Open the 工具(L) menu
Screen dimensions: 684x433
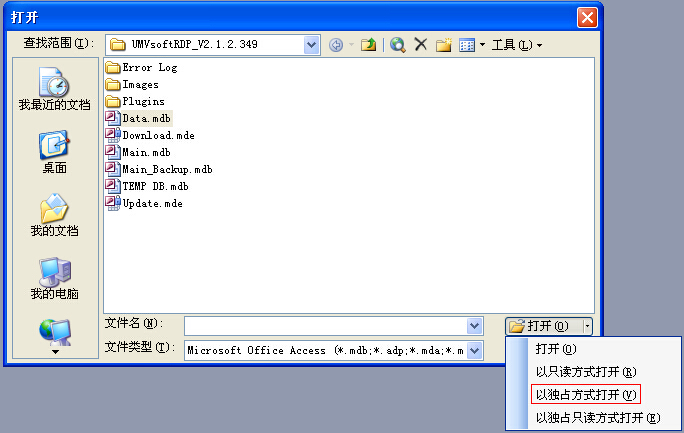pyautogui.click(x=516, y=45)
